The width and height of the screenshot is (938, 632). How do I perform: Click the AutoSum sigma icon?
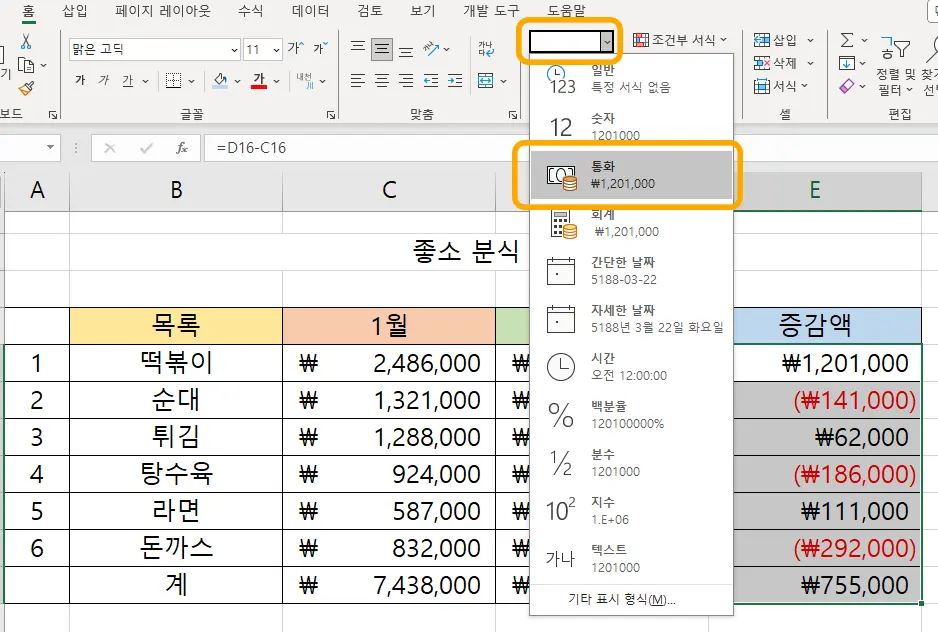(848, 41)
